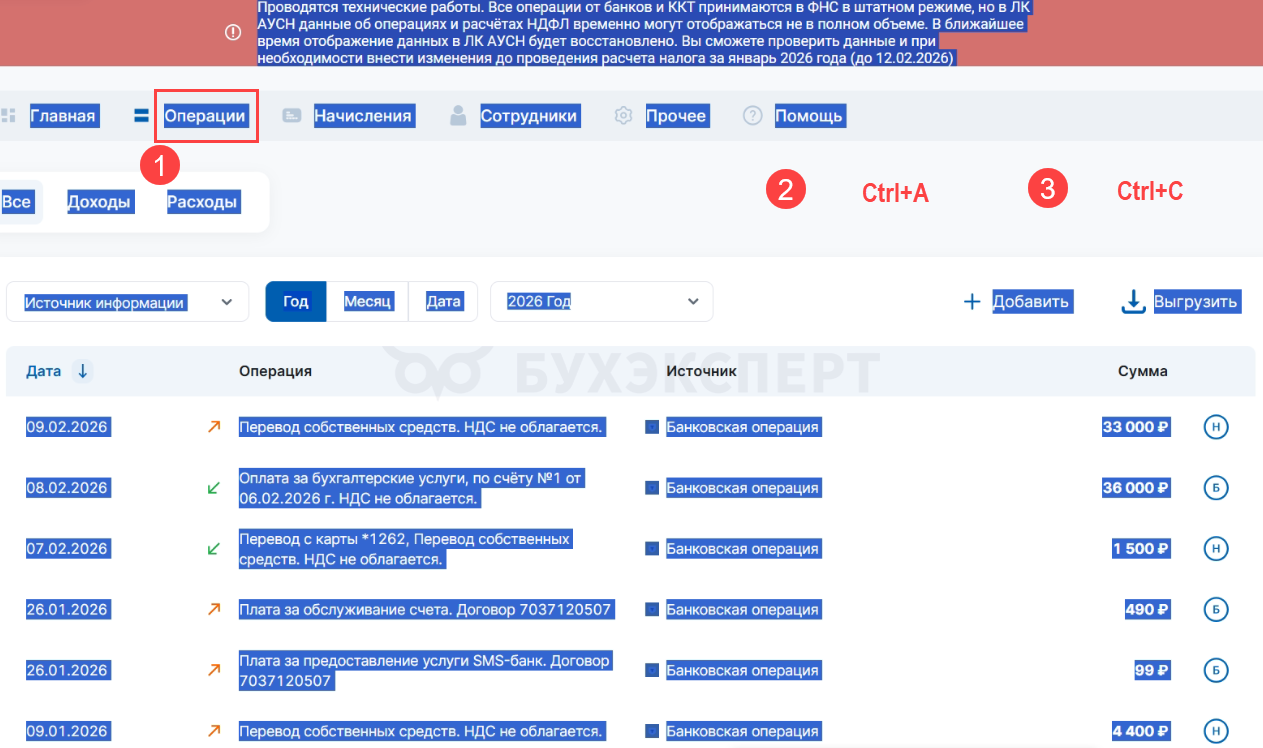
Task: Open the Помощь menu item
Action: (x=809, y=116)
